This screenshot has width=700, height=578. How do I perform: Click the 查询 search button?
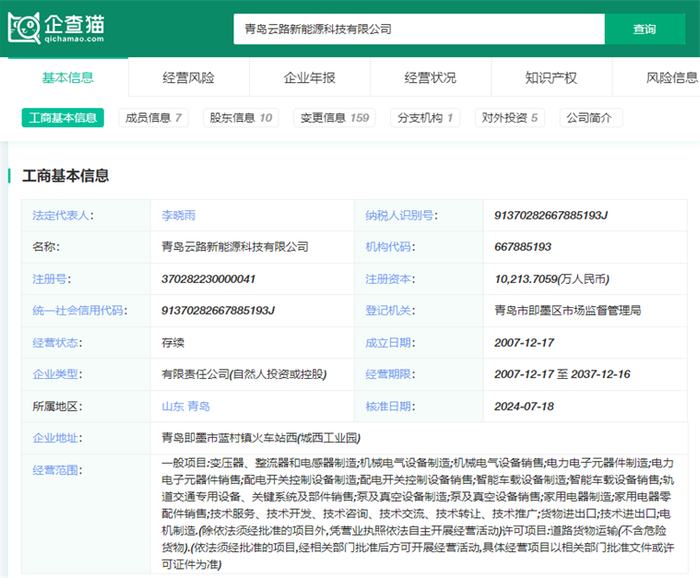(x=644, y=30)
